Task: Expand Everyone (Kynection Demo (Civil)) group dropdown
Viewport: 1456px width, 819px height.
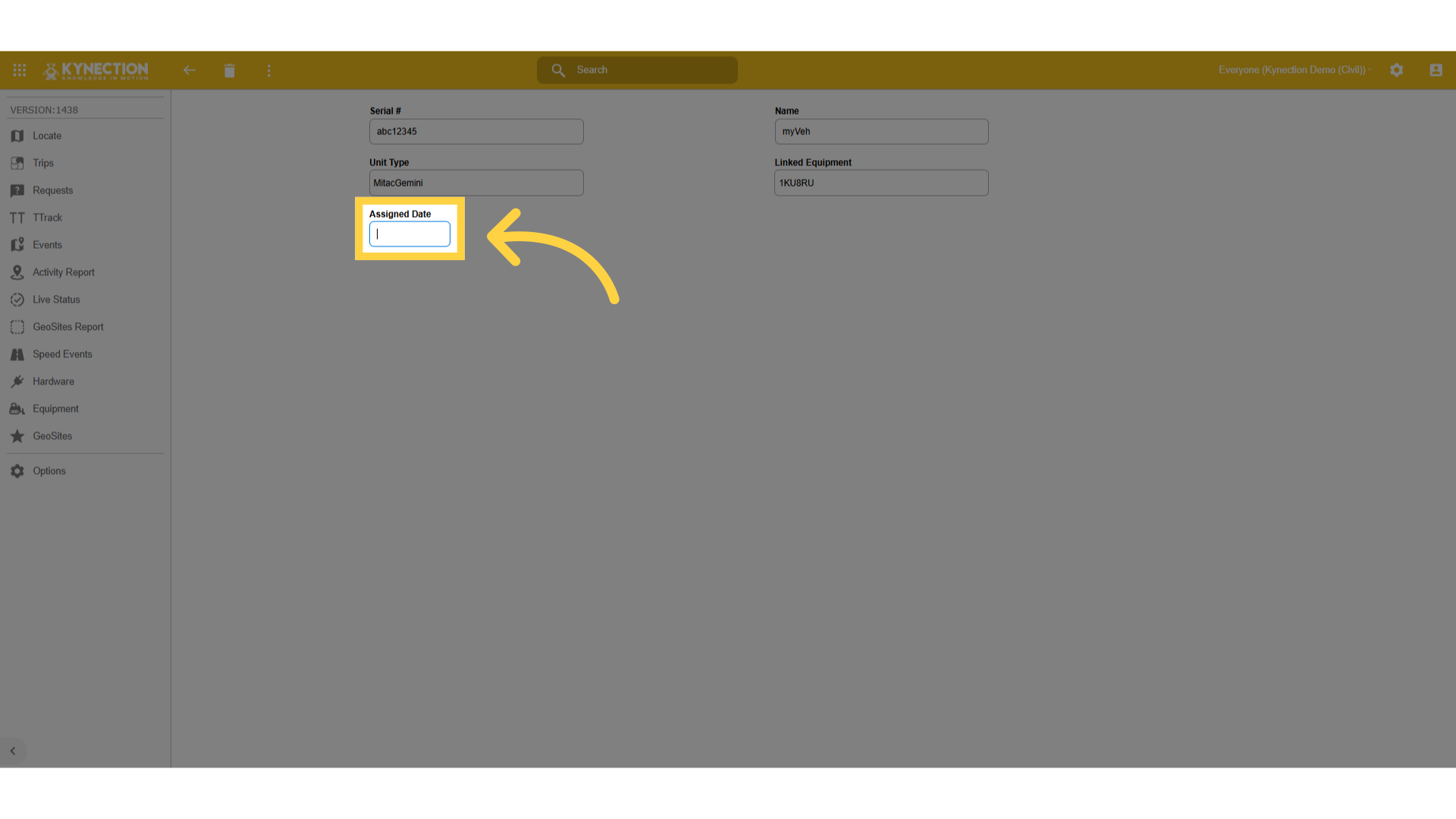Action: click(x=1294, y=70)
